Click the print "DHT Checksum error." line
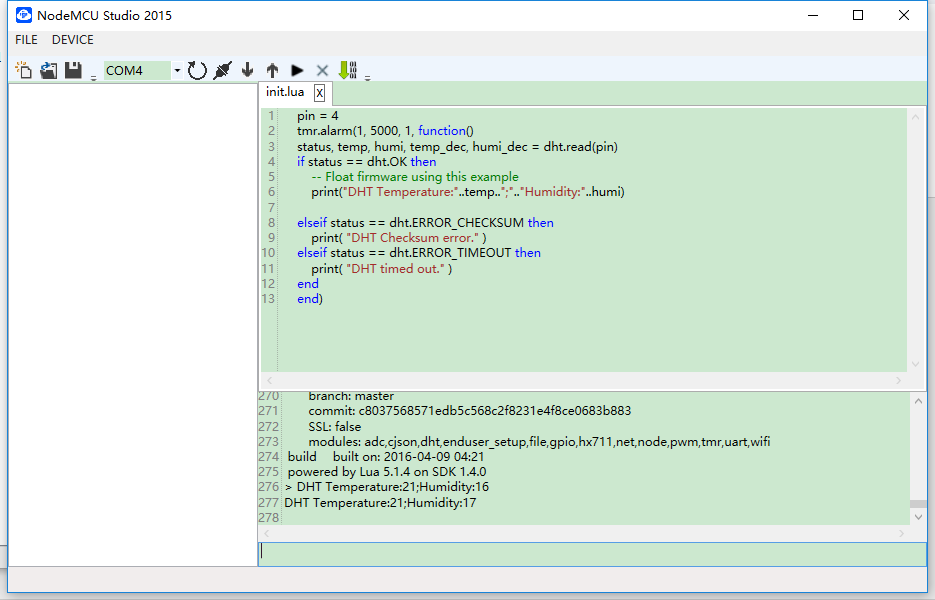The height and width of the screenshot is (600, 935). coord(399,238)
